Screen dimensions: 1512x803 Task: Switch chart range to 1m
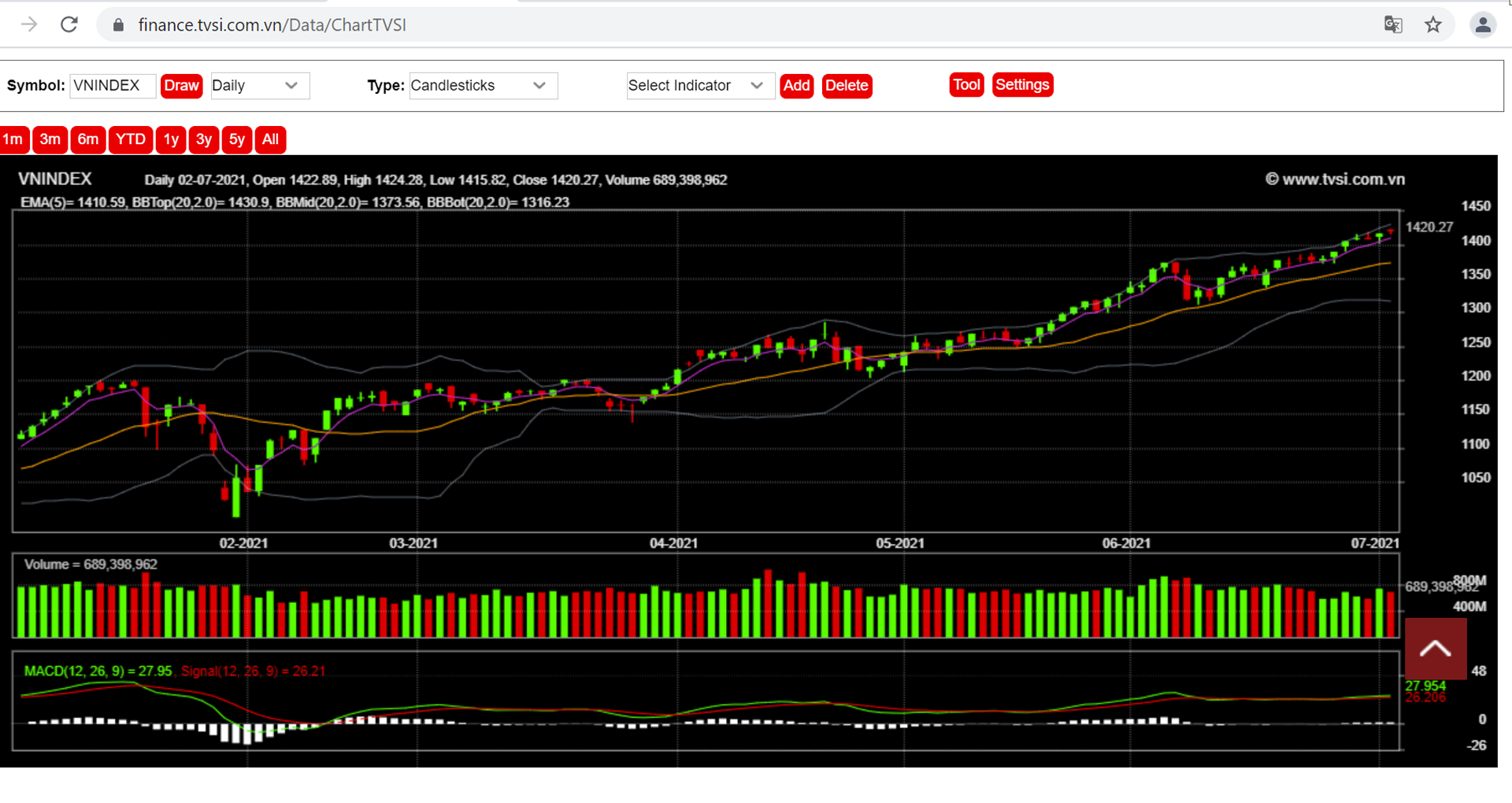(x=13, y=139)
